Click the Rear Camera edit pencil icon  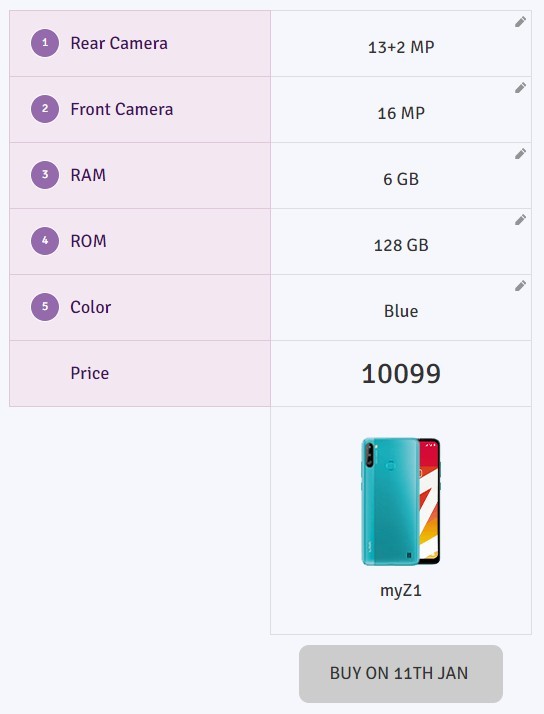(x=520, y=22)
